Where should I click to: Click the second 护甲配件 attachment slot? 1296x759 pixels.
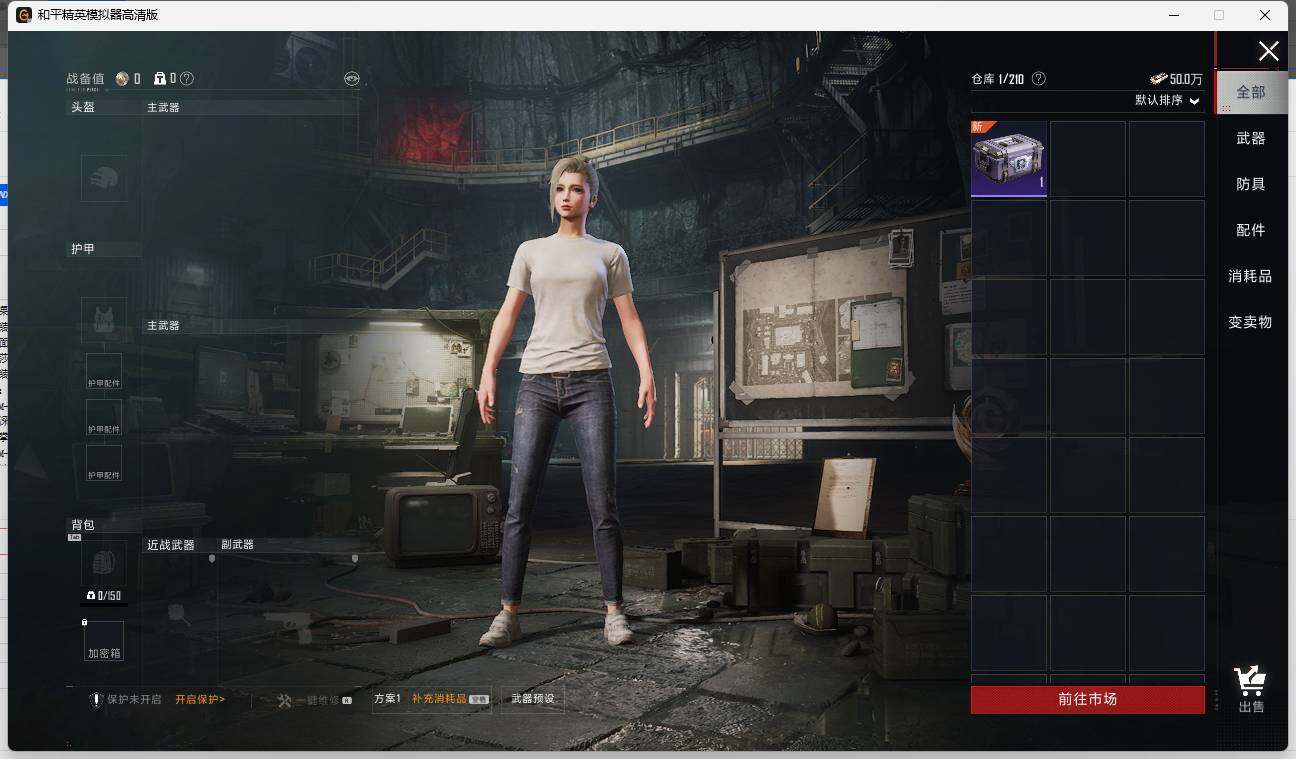pyautogui.click(x=104, y=417)
